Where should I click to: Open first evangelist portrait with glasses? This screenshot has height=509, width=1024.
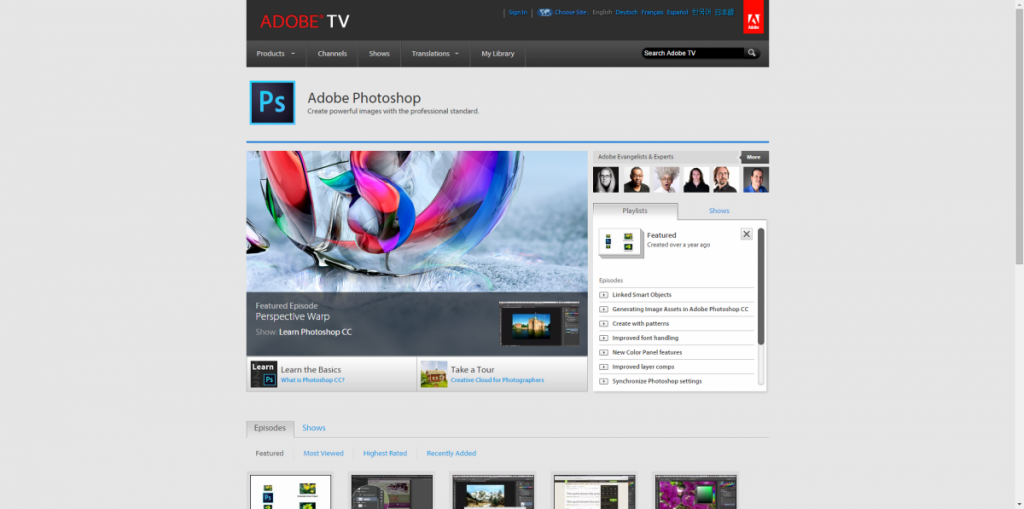coord(605,179)
